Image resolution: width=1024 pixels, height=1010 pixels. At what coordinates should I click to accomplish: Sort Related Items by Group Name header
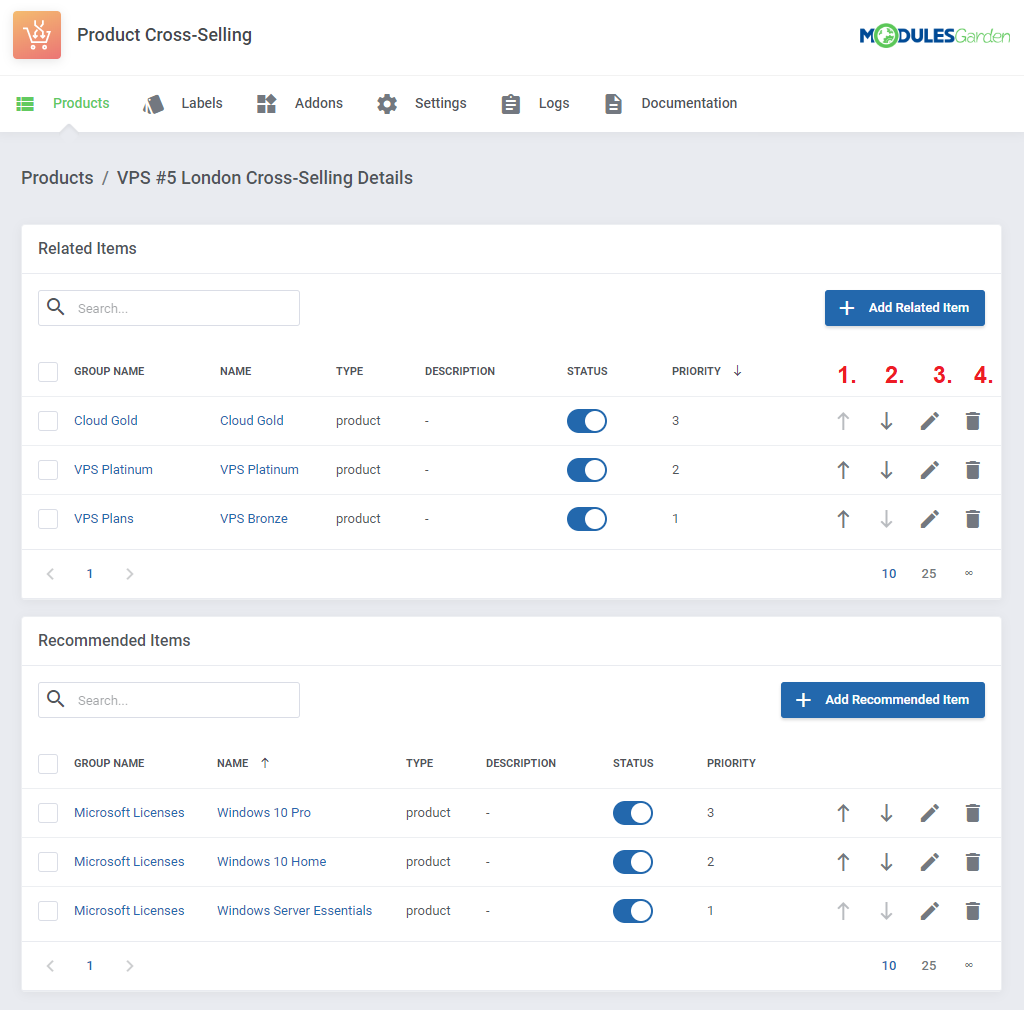109,371
